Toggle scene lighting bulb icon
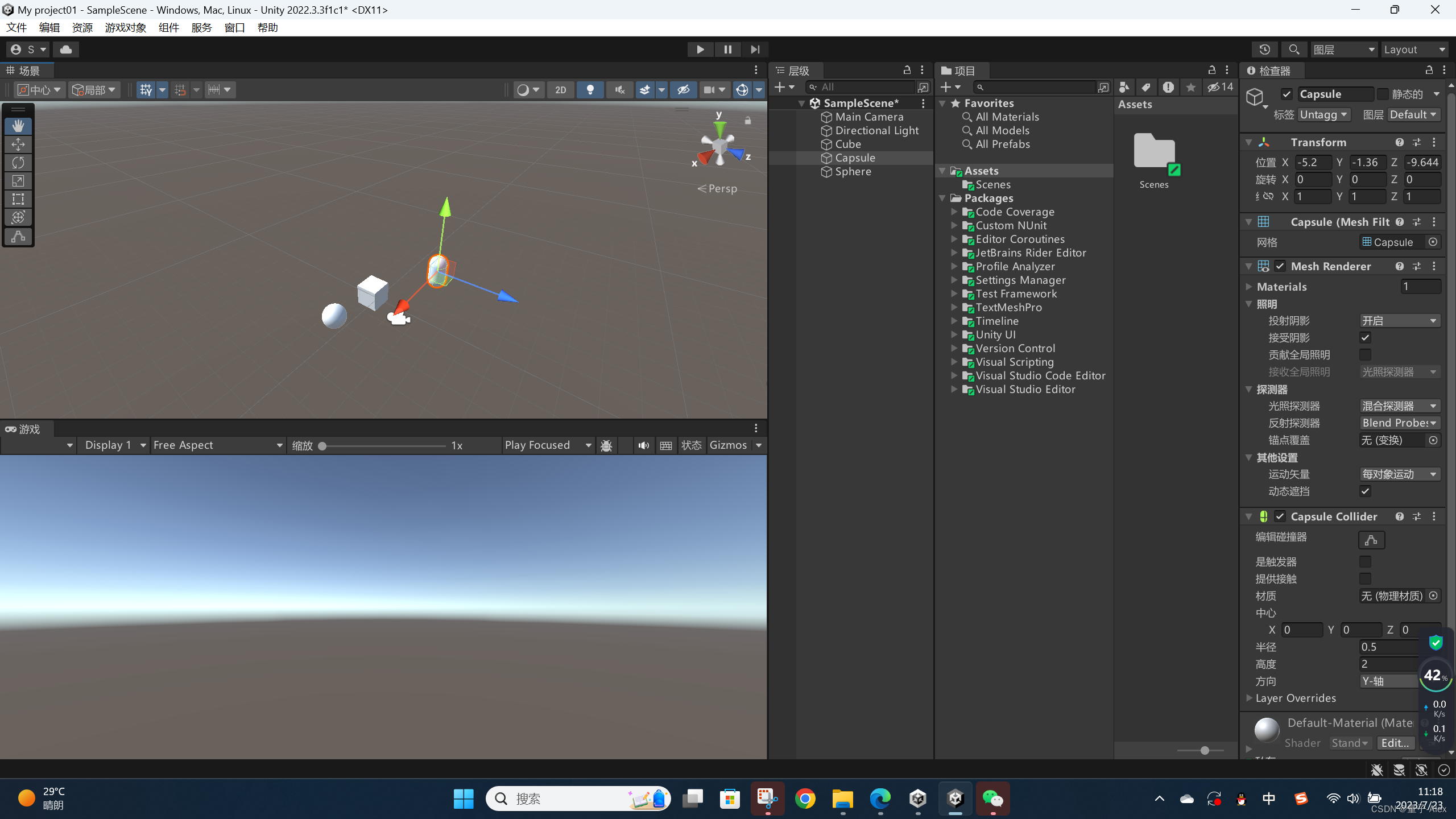 tap(590, 89)
